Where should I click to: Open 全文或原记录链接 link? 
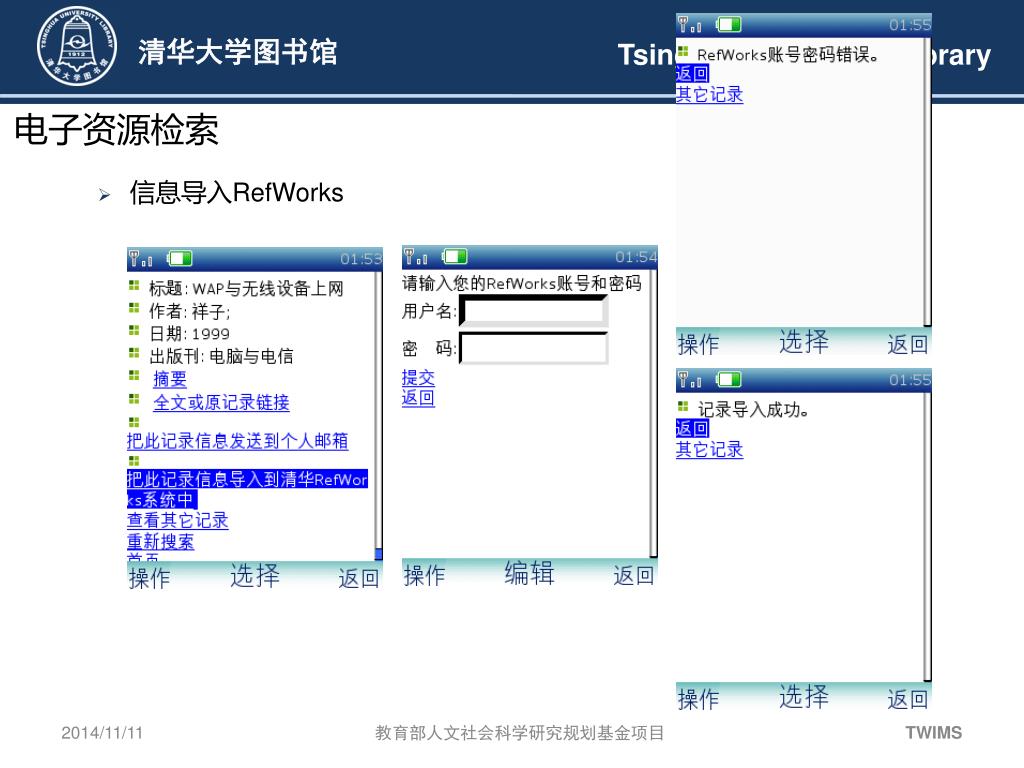pyautogui.click(x=221, y=402)
